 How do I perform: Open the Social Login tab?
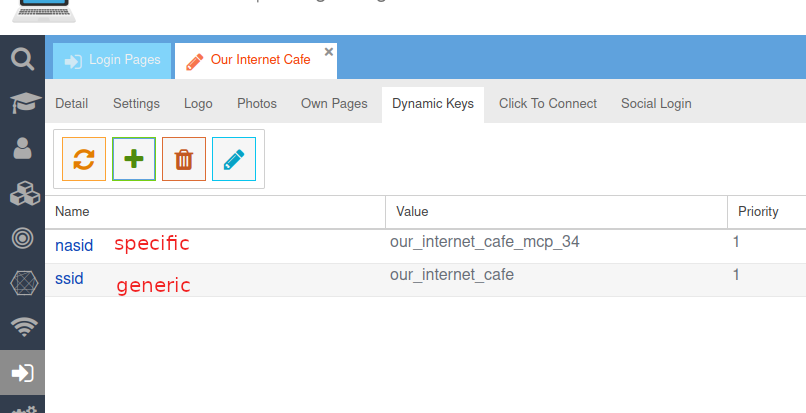click(x=655, y=104)
